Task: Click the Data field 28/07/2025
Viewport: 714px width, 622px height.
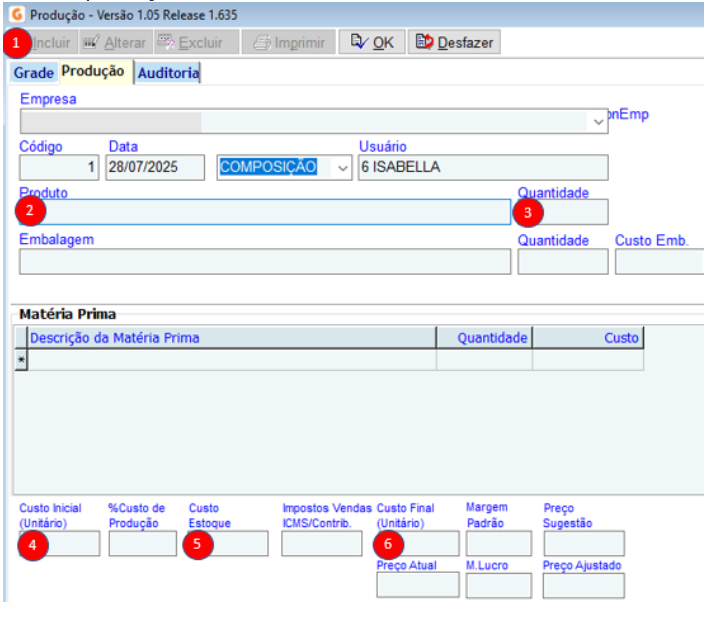Action: coord(155,168)
